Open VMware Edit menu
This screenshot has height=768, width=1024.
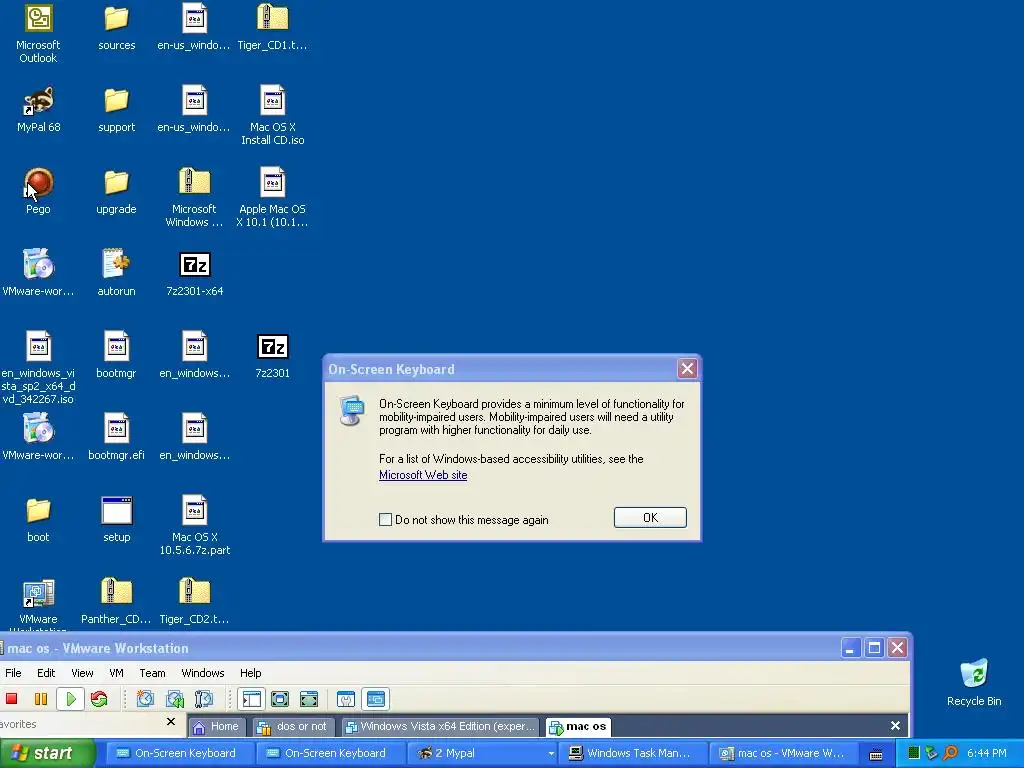[46, 673]
